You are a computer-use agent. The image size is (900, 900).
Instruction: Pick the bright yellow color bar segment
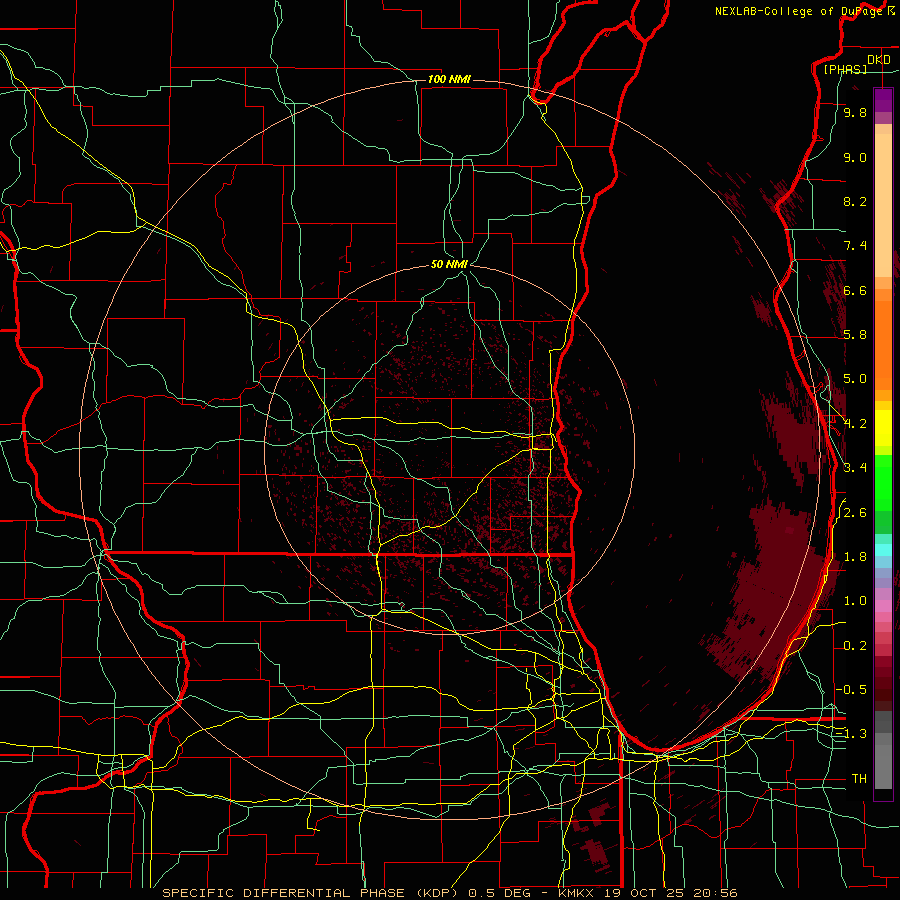click(x=883, y=428)
